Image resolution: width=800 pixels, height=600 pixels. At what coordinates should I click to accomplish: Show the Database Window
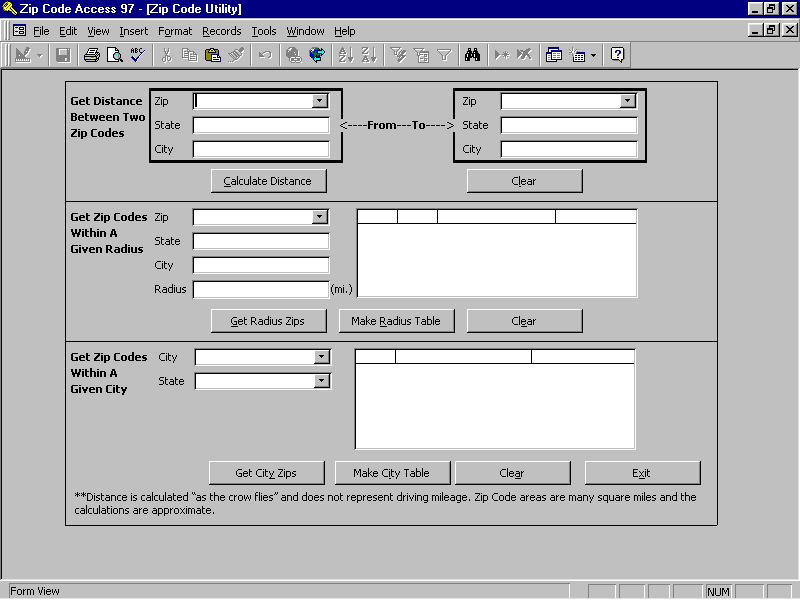pos(554,55)
